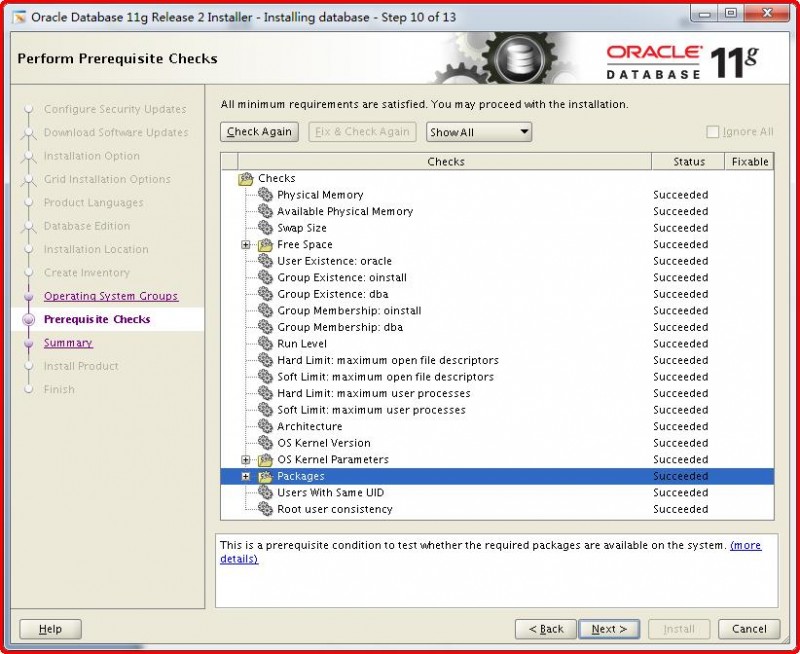Enable the Ignore All checkbox
This screenshot has height=654, width=800.
pyautogui.click(x=713, y=131)
